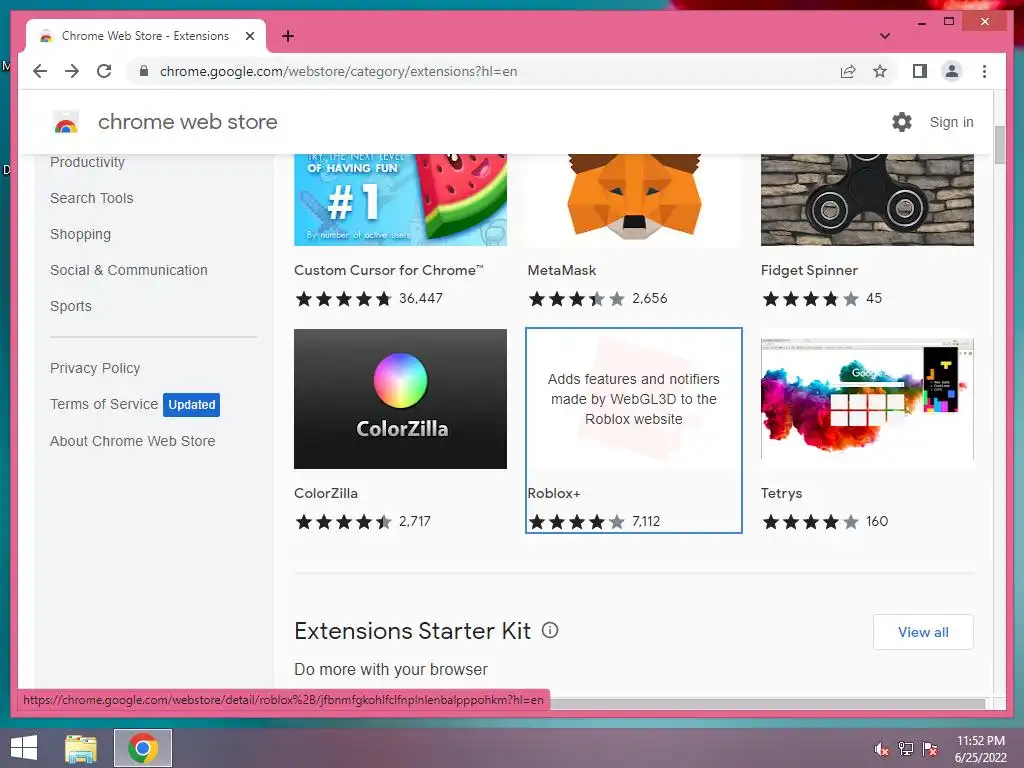1024x768 pixels.
Task: Open the Roblox+ extension card description
Action: 633,399
